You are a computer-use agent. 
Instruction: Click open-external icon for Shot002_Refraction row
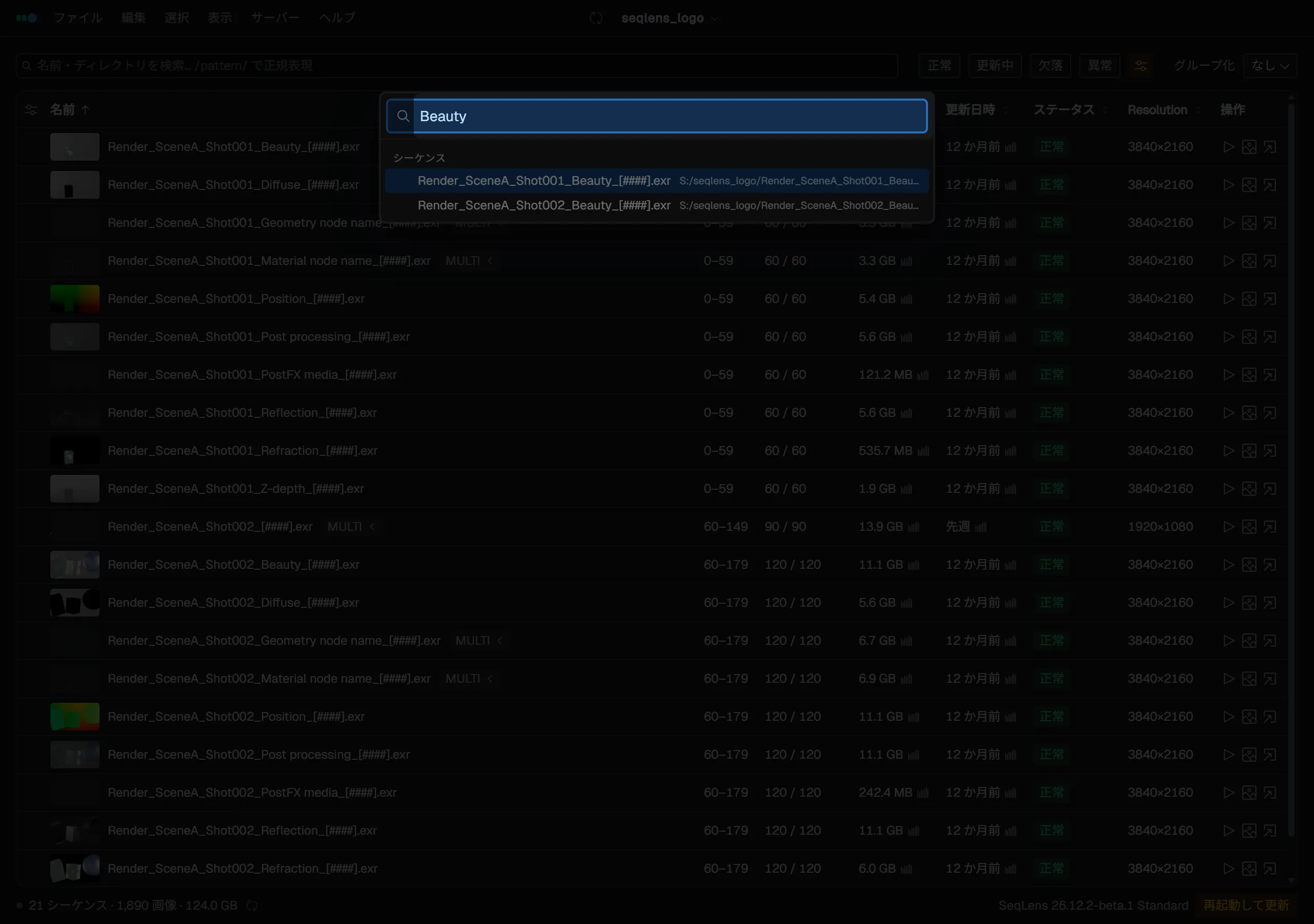[1269, 869]
